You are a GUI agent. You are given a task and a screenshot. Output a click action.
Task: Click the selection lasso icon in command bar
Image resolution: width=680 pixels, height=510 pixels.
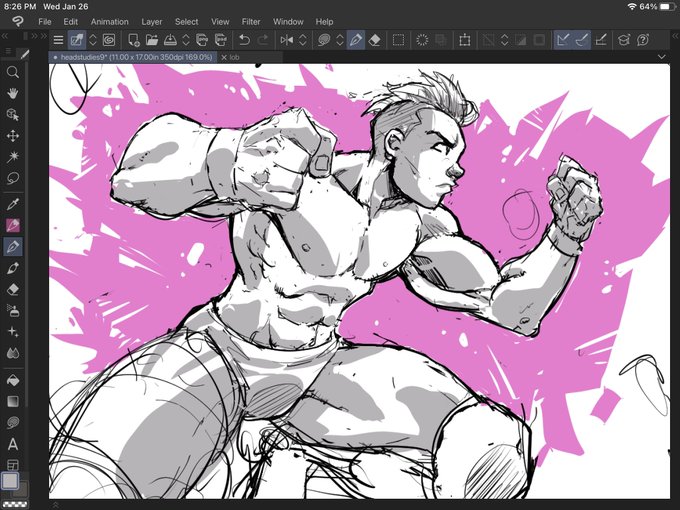pyautogui.click(x=324, y=40)
